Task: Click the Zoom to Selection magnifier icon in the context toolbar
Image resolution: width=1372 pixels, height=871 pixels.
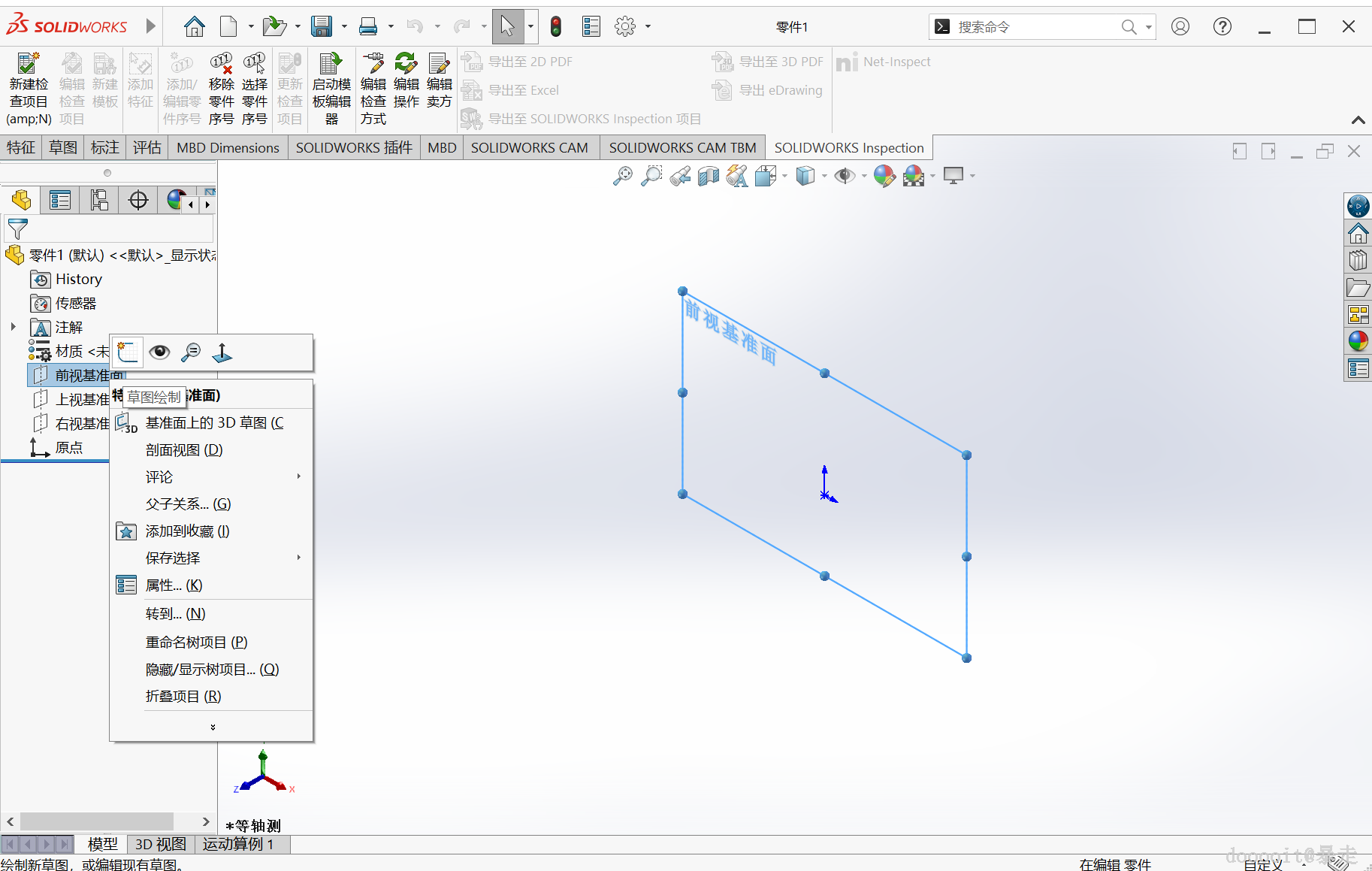Action: pyautogui.click(x=191, y=352)
